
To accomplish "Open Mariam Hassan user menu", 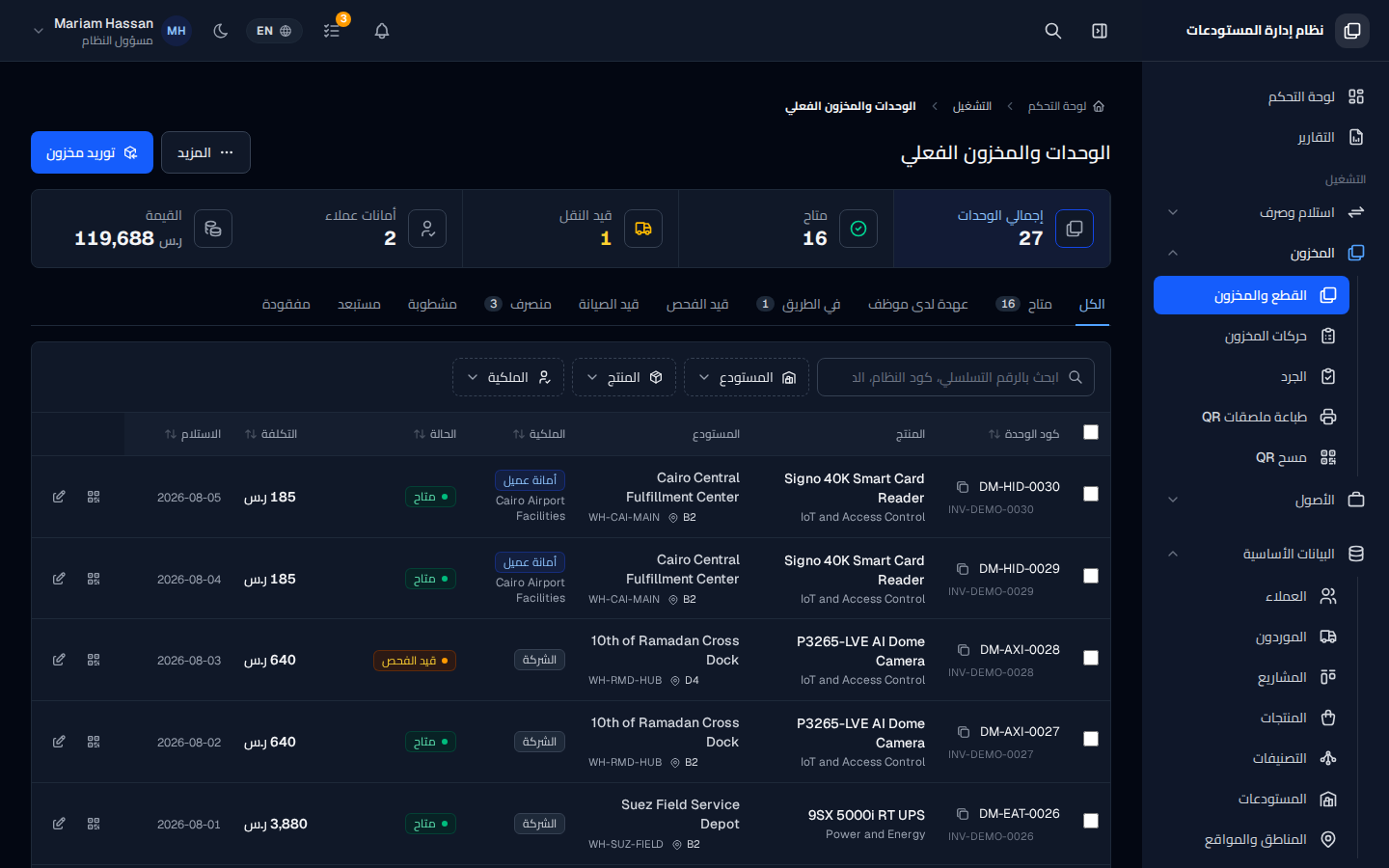I will 111,31.
